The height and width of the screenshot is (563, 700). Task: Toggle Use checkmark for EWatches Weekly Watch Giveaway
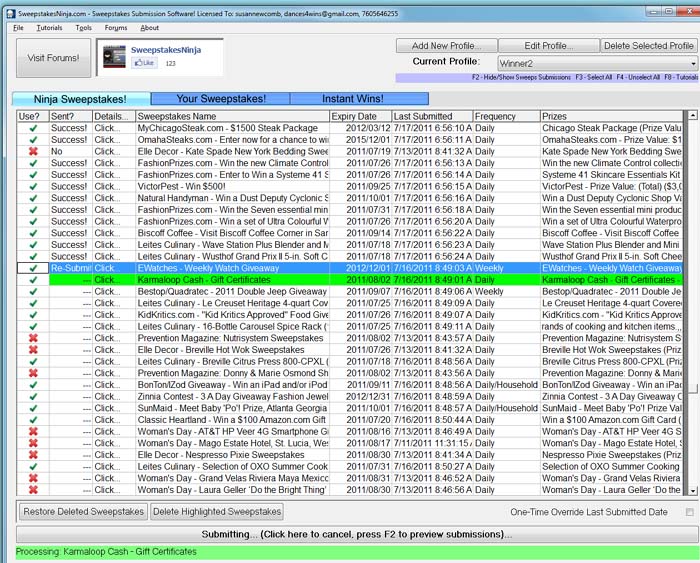33,268
